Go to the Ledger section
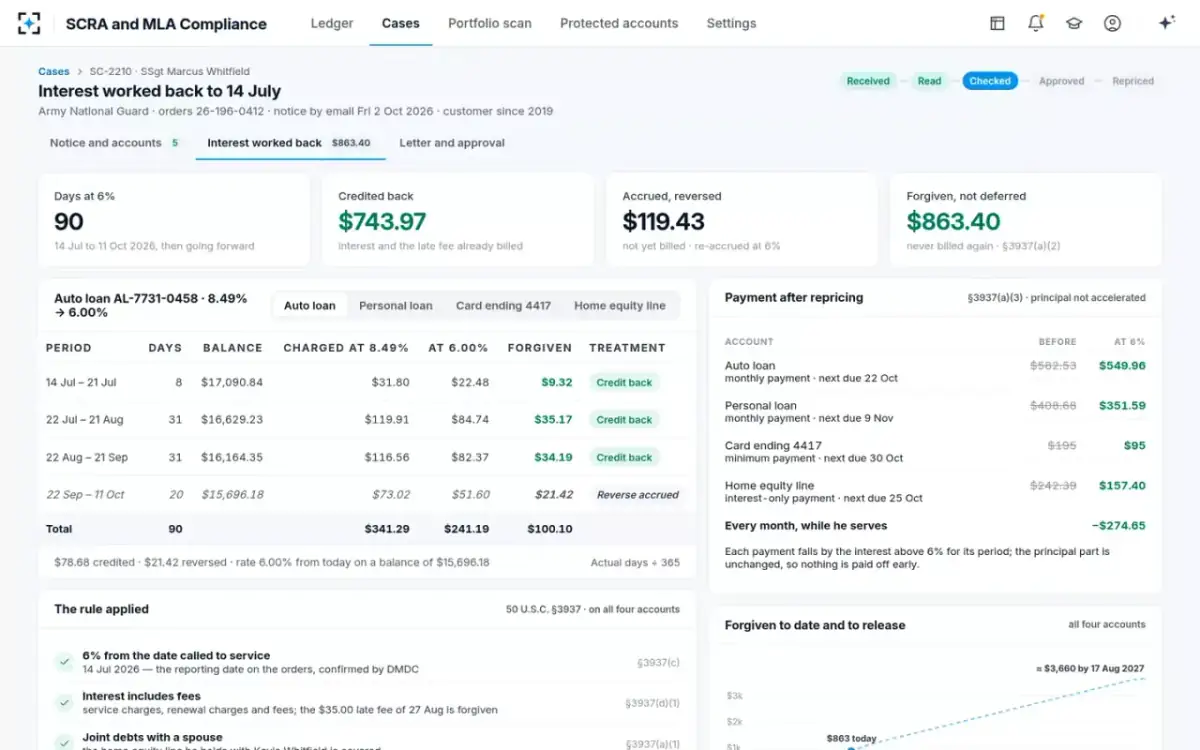 [x=332, y=23]
